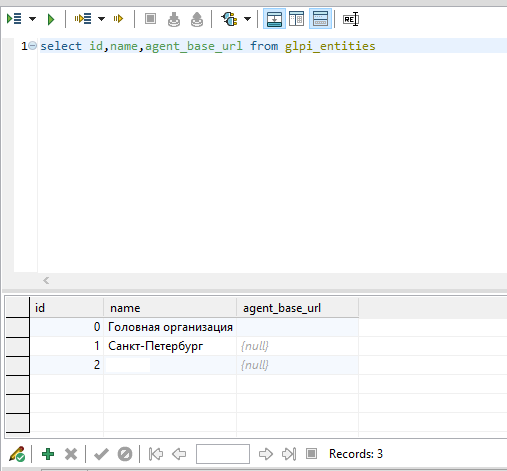Click the Commit transaction icon

pos(174,19)
